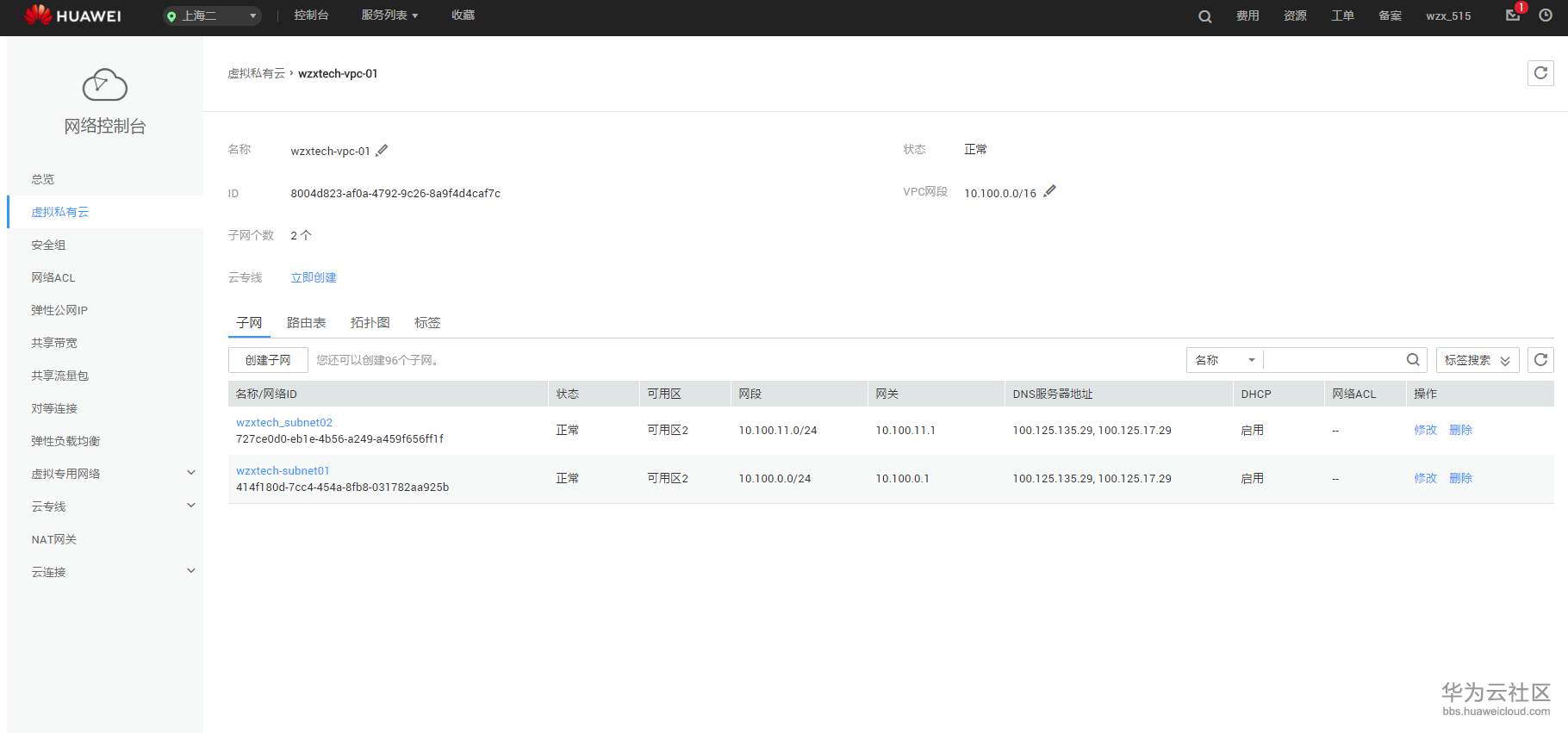Switch to the 标签 tab
This screenshot has height=733, width=1568.
click(x=427, y=323)
